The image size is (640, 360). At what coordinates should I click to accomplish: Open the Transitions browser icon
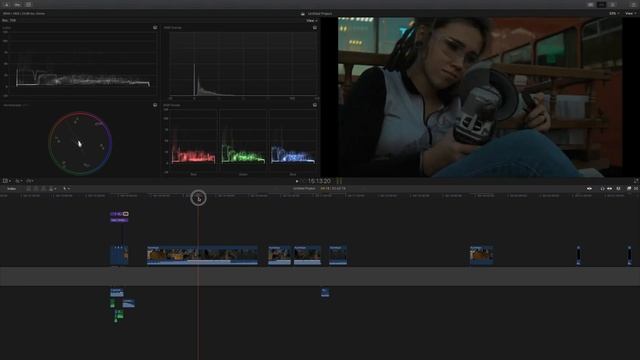[x=636, y=189]
